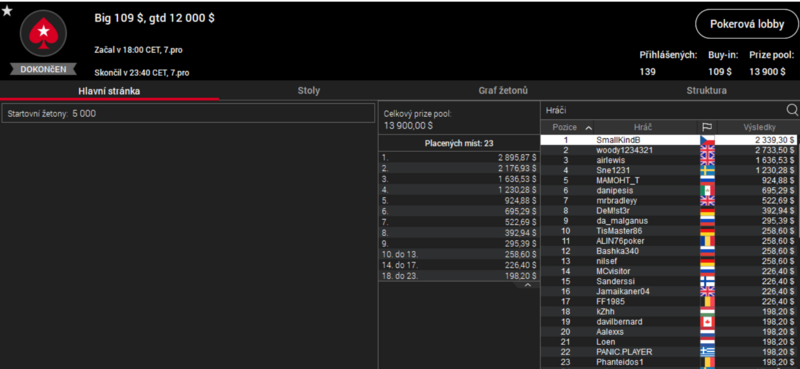Click the Swedish flag beside Sne1231
This screenshot has height=369, width=800.
pos(707,170)
